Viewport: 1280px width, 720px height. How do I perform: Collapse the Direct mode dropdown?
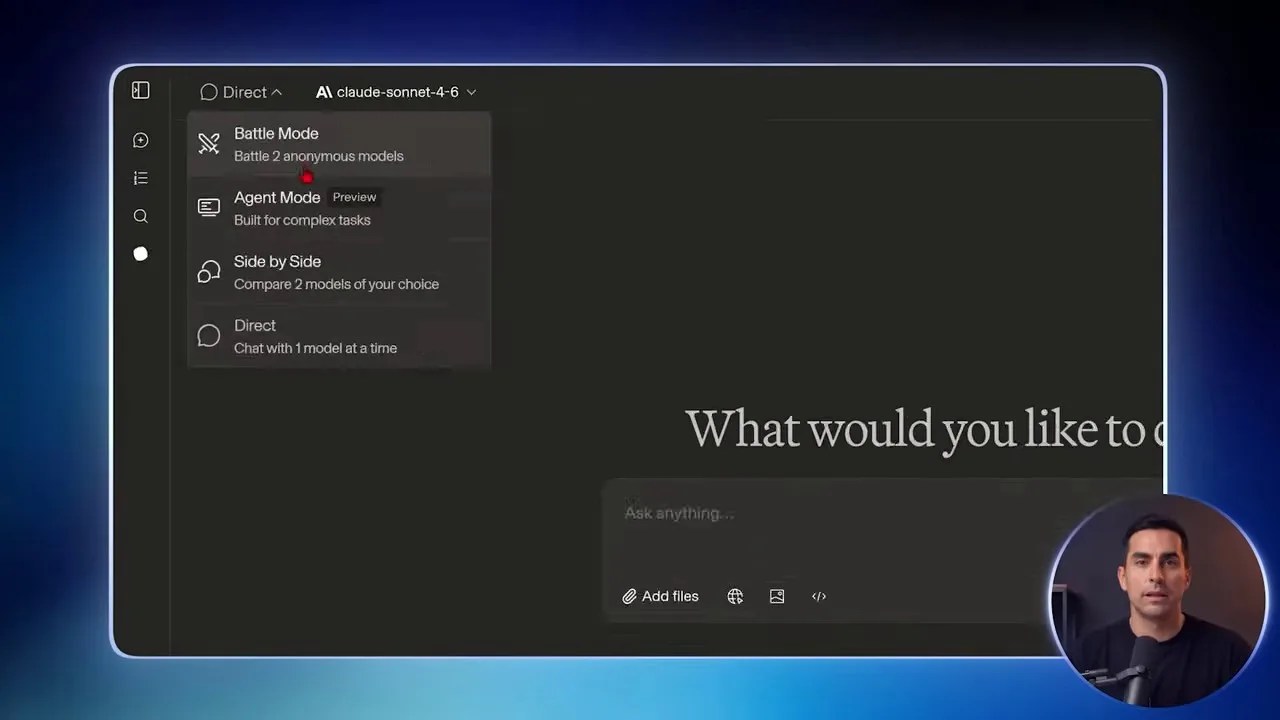(241, 92)
